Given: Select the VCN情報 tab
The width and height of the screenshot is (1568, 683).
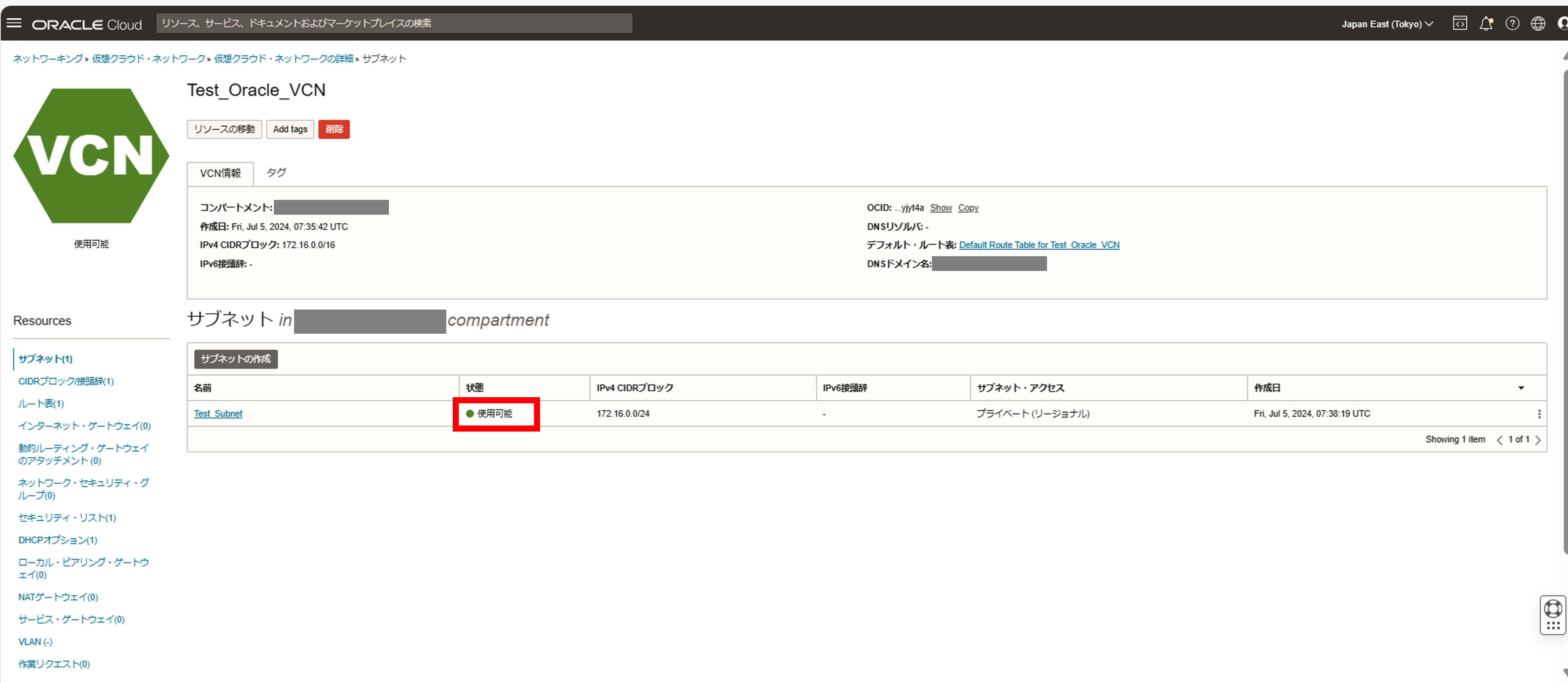Looking at the screenshot, I should (x=220, y=174).
